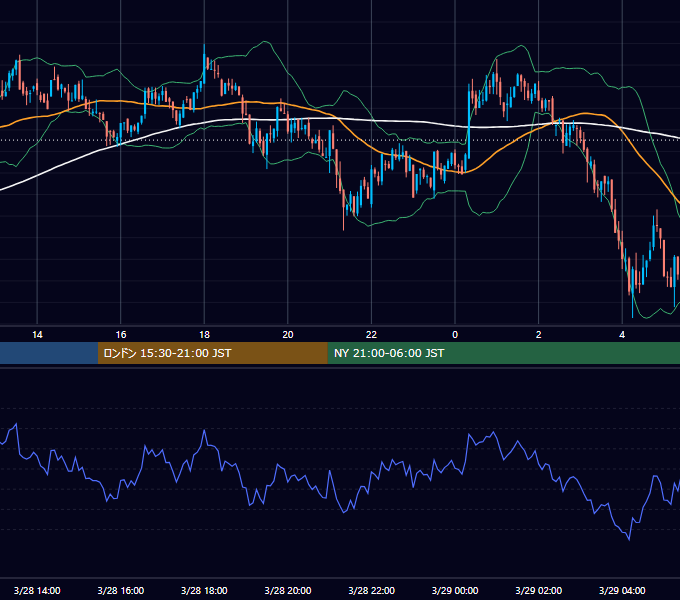This screenshot has width=680, height=600.
Task: Click the 16 hour label on price chart axis
Action: coord(121,335)
